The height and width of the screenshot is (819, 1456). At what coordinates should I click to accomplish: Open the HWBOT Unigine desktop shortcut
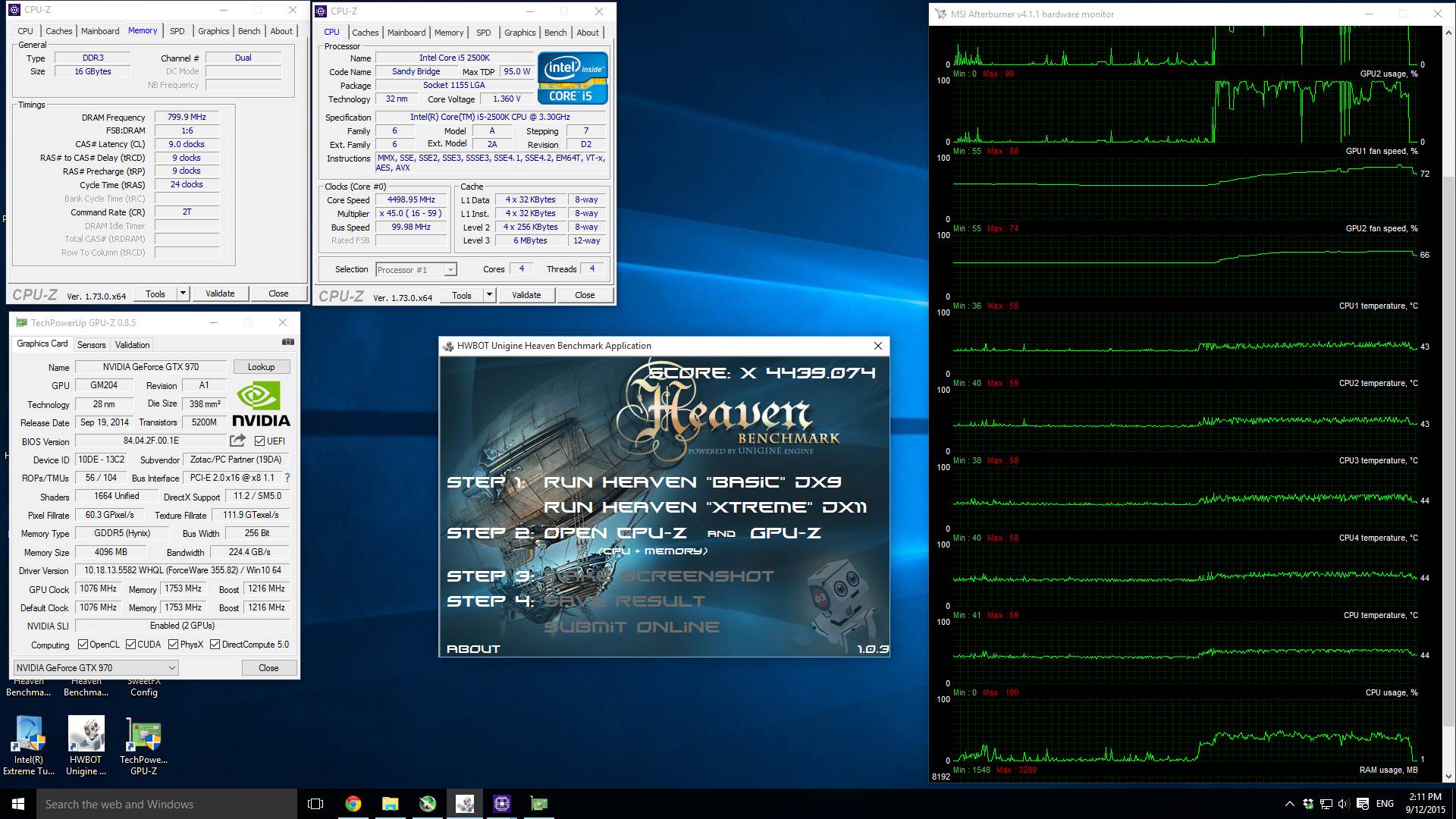[x=86, y=747]
